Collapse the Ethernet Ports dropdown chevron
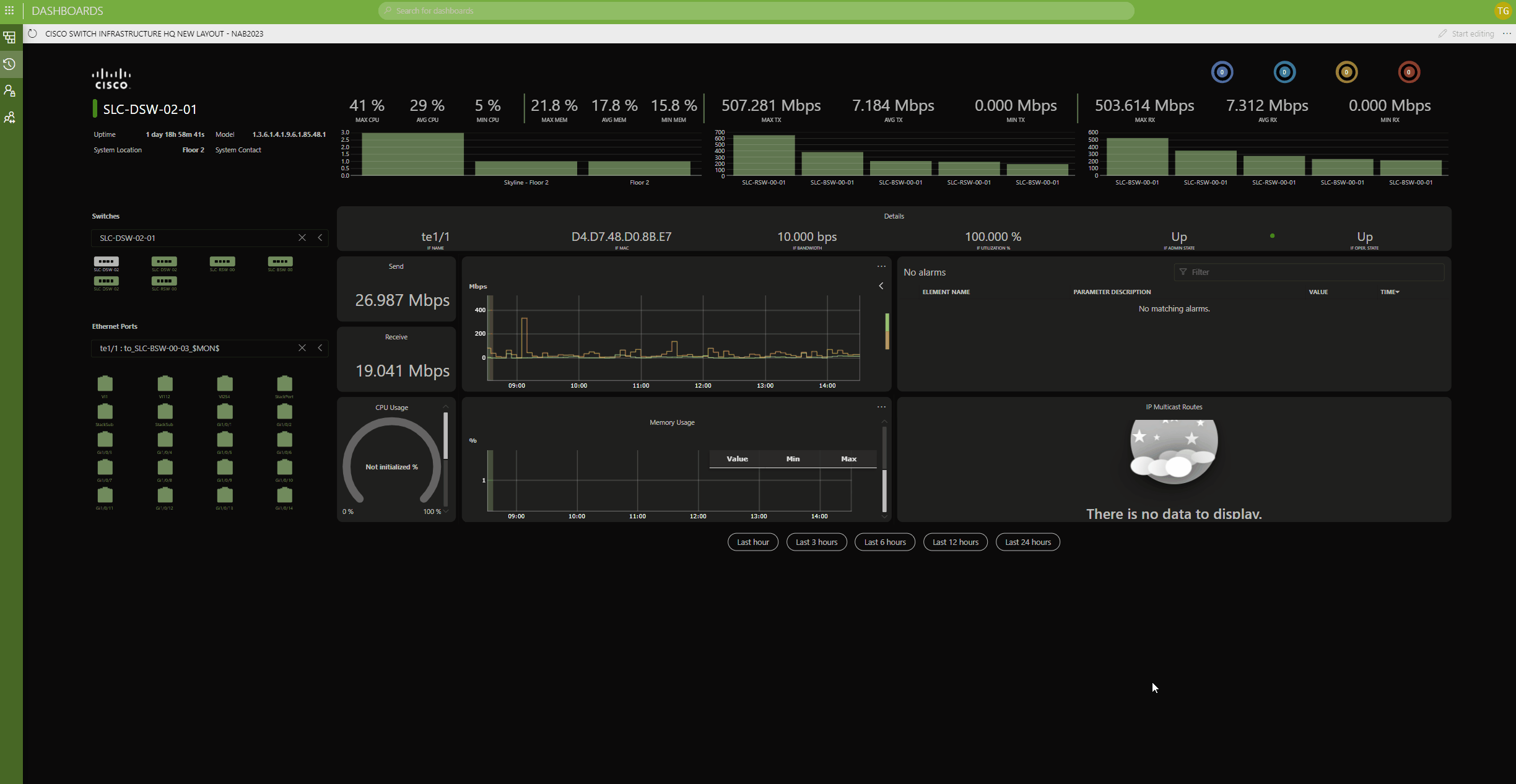Viewport: 1516px width, 784px height. 320,348
